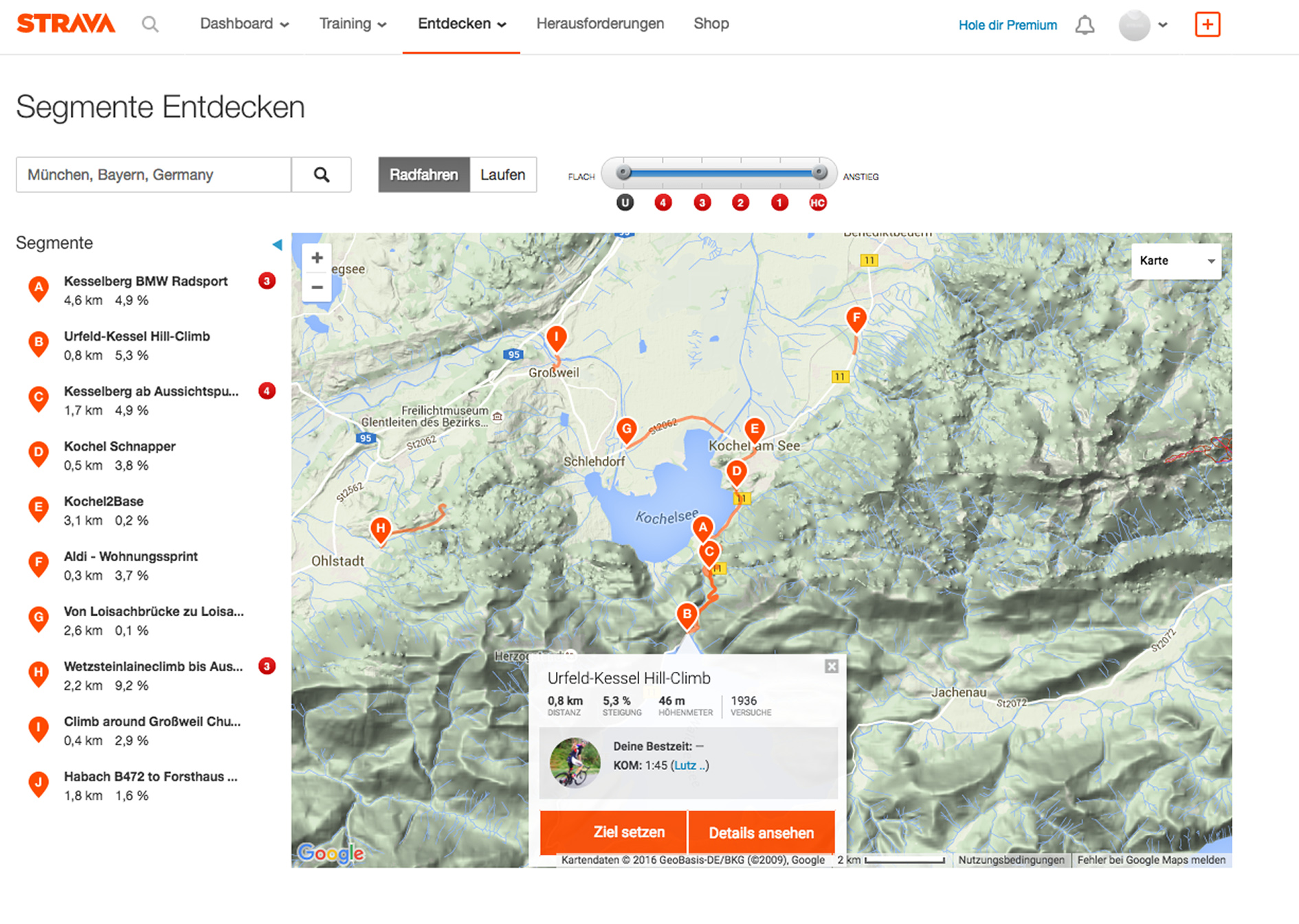
Task: Zoom out on the map
Action: pyautogui.click(x=317, y=287)
